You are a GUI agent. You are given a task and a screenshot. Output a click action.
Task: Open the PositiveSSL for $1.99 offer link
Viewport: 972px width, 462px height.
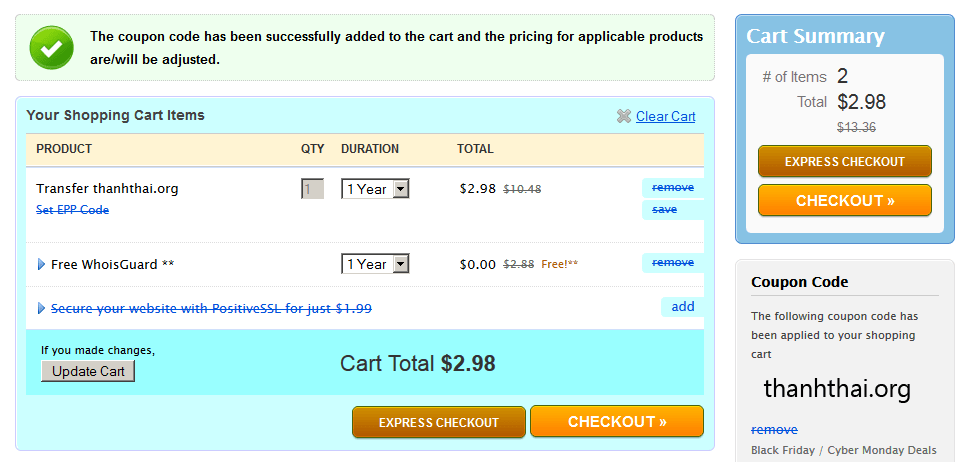(x=211, y=309)
